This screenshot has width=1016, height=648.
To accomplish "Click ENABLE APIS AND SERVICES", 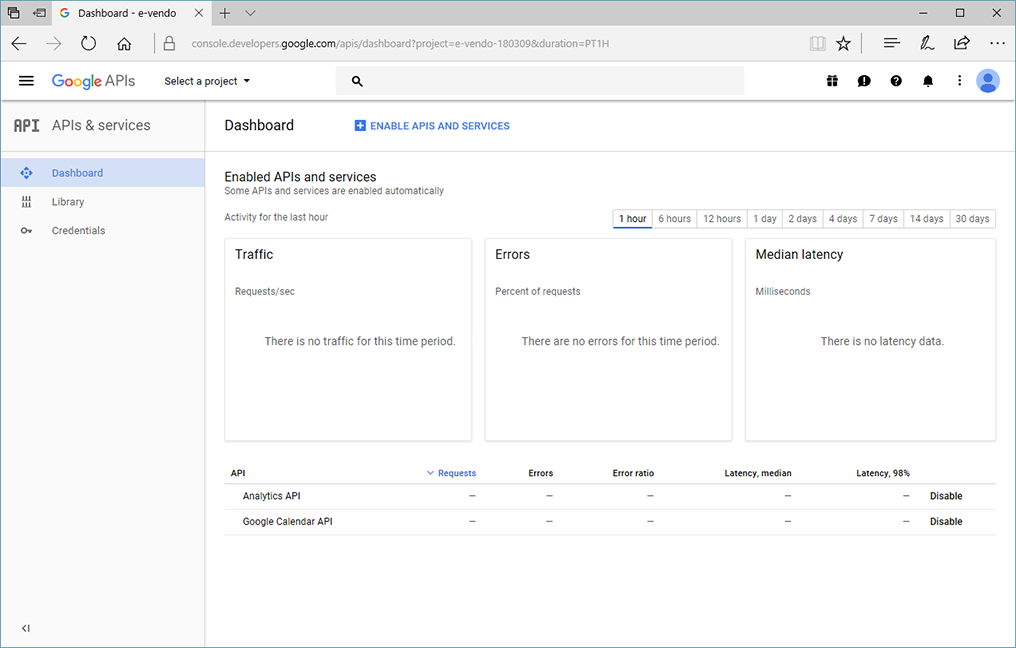I will click(432, 126).
